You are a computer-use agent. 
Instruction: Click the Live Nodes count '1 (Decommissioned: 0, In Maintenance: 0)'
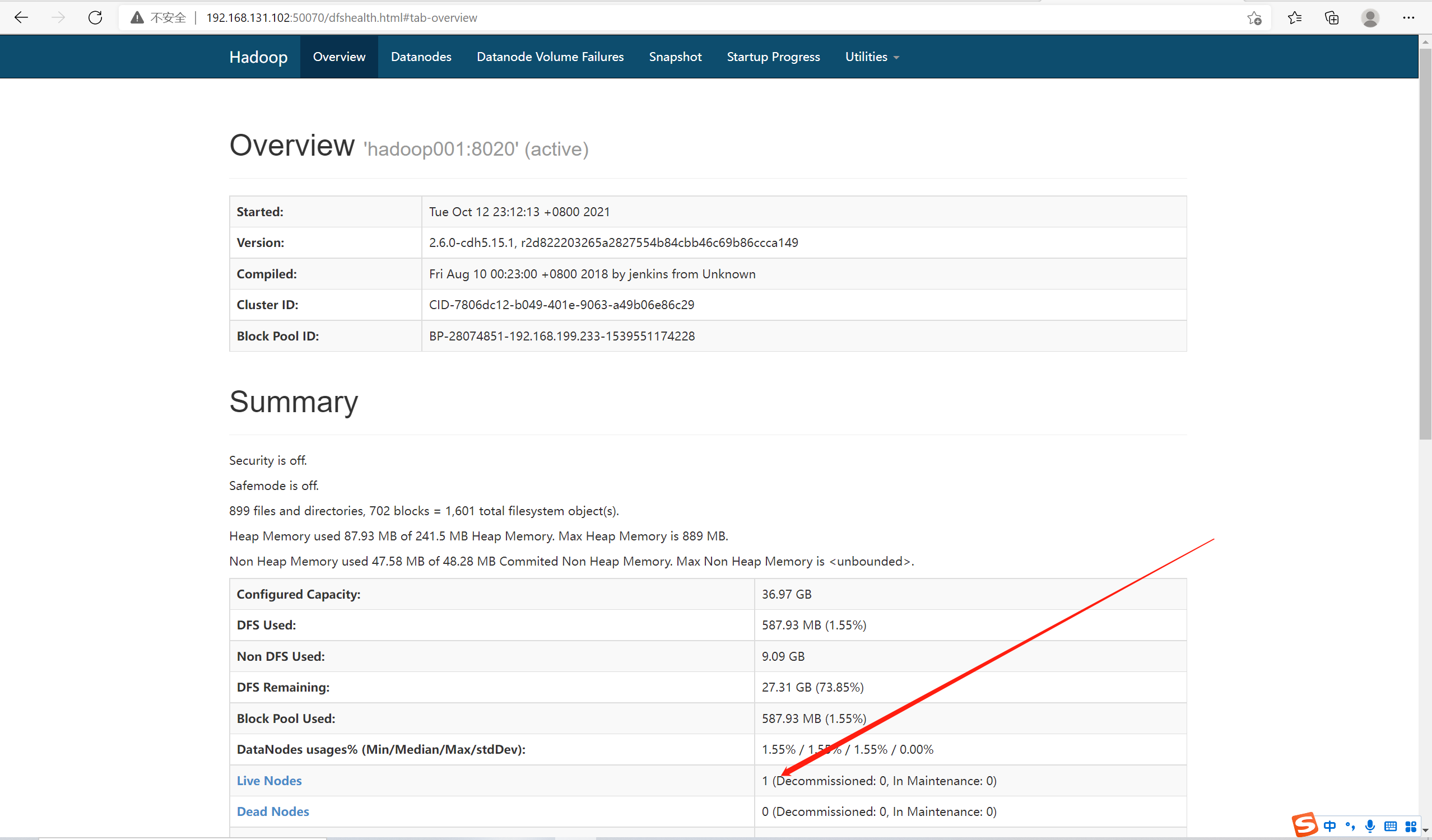click(879, 781)
